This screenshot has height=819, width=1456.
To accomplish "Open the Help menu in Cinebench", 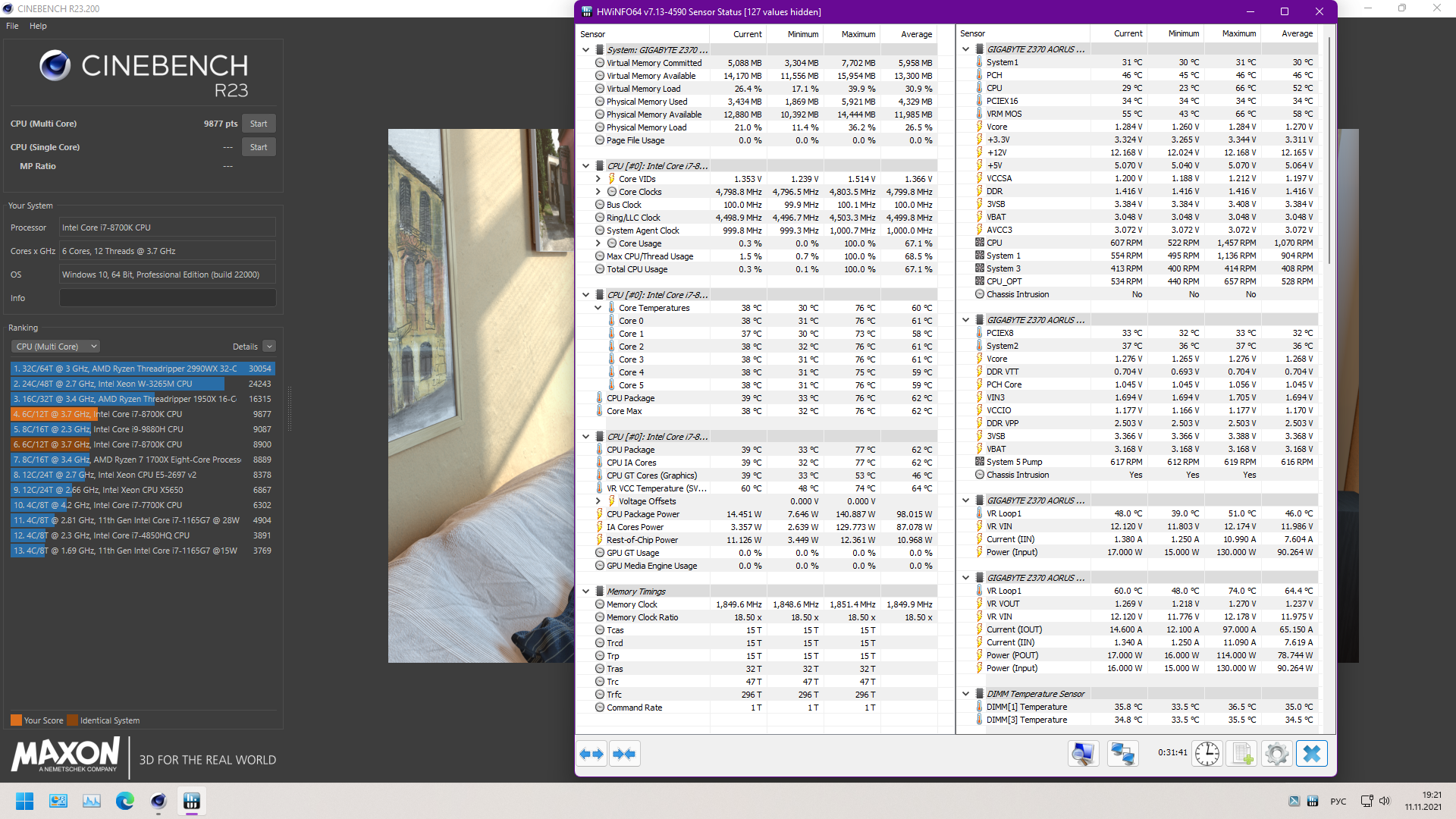I will tap(38, 26).
